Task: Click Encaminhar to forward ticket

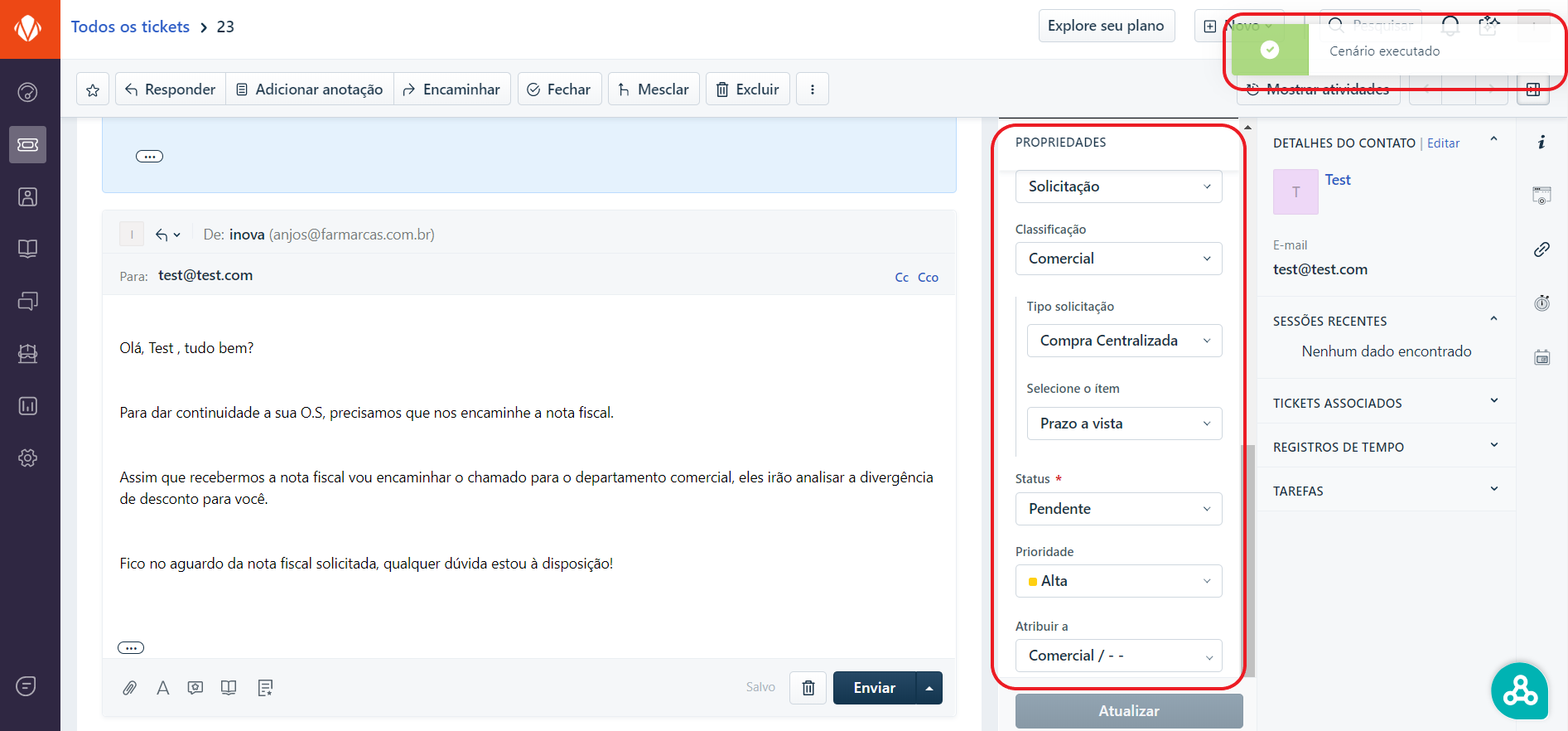Action: click(x=452, y=90)
